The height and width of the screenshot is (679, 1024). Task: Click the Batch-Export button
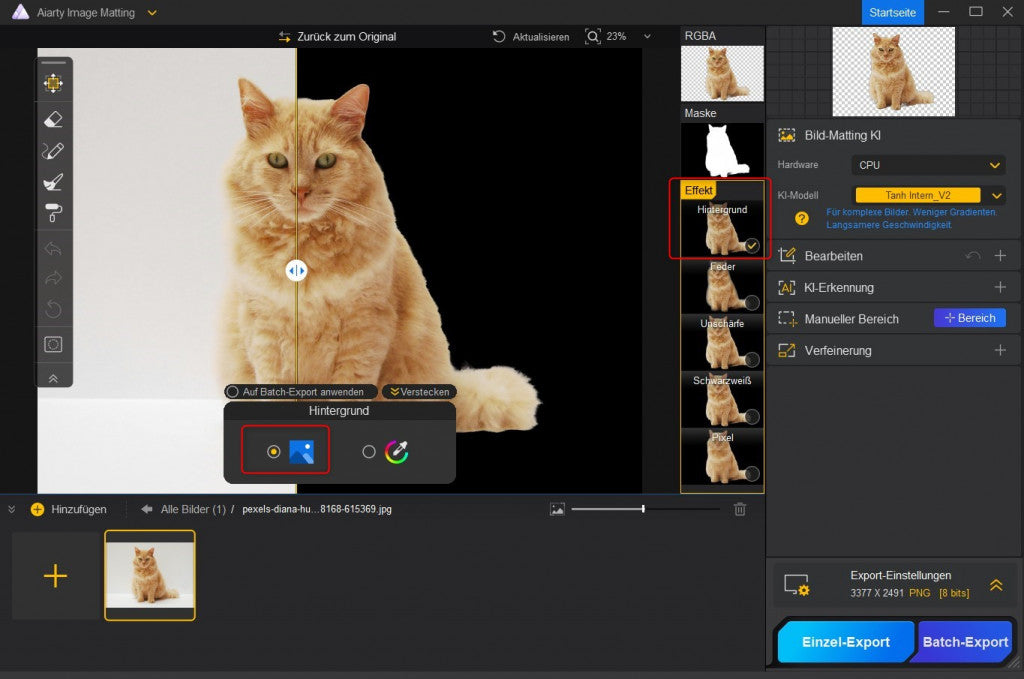(x=965, y=642)
